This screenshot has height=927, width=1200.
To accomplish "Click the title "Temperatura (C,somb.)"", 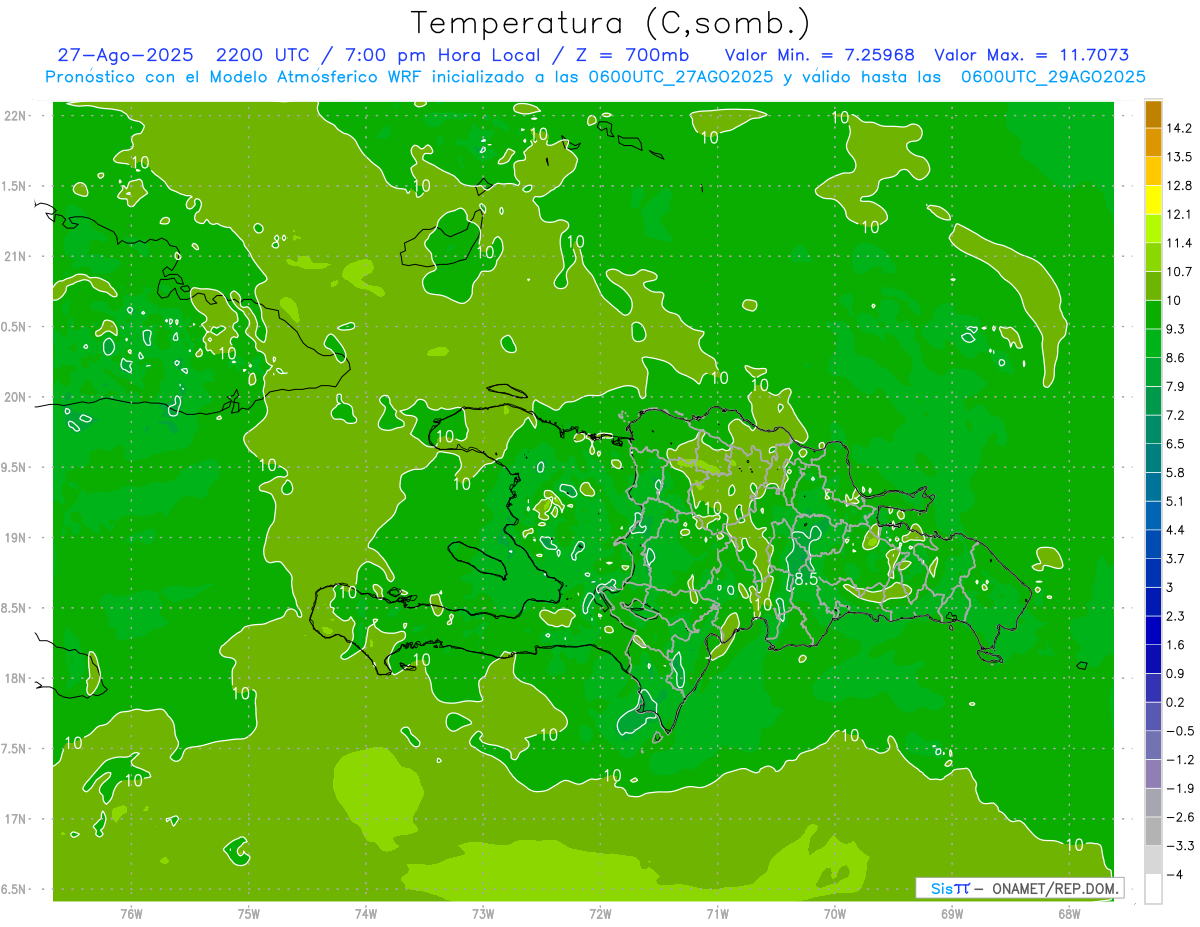I will [x=611, y=23].
